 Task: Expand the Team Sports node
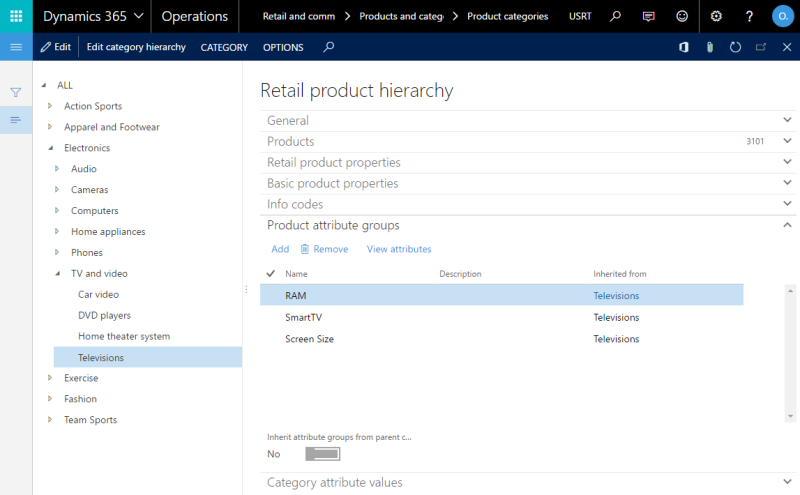point(50,419)
